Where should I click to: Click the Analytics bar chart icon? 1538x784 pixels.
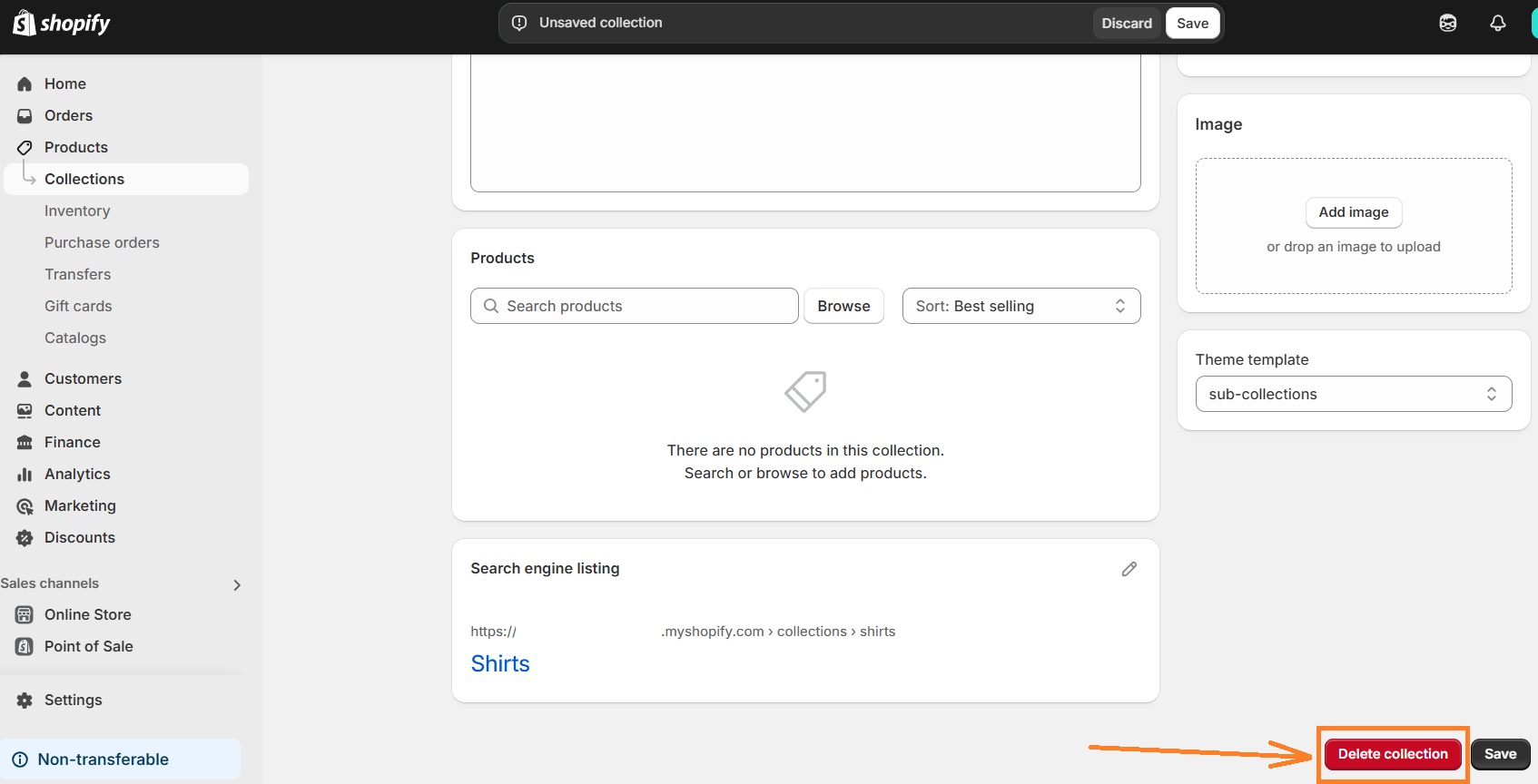coord(25,474)
